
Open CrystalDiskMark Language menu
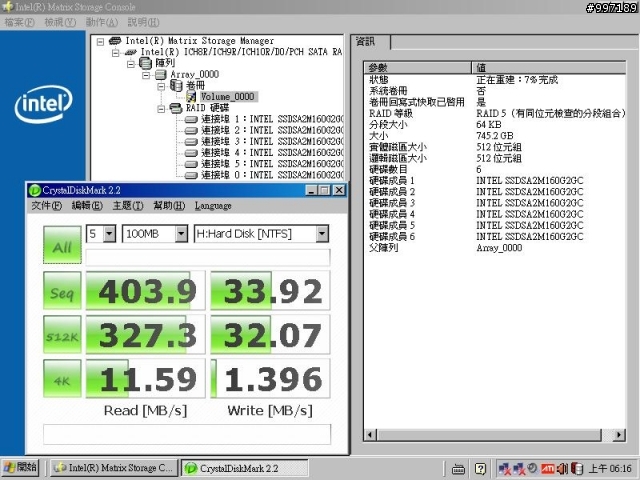pos(213,205)
